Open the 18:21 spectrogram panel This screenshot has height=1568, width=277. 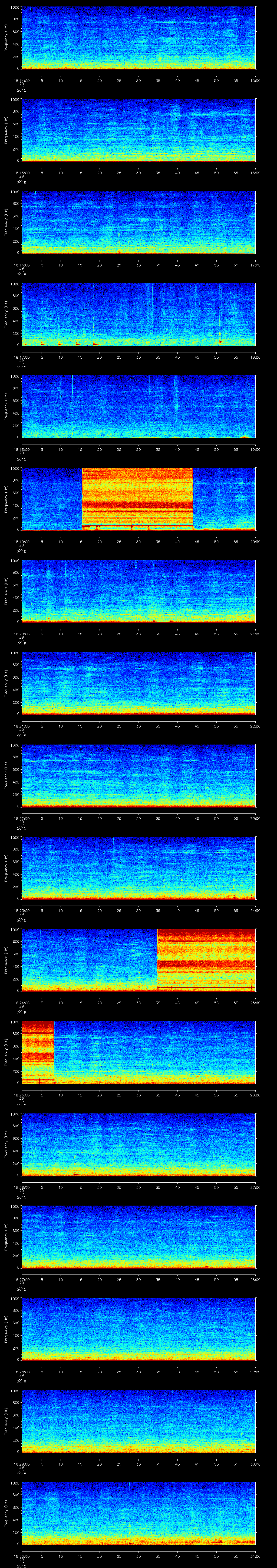pos(138,683)
